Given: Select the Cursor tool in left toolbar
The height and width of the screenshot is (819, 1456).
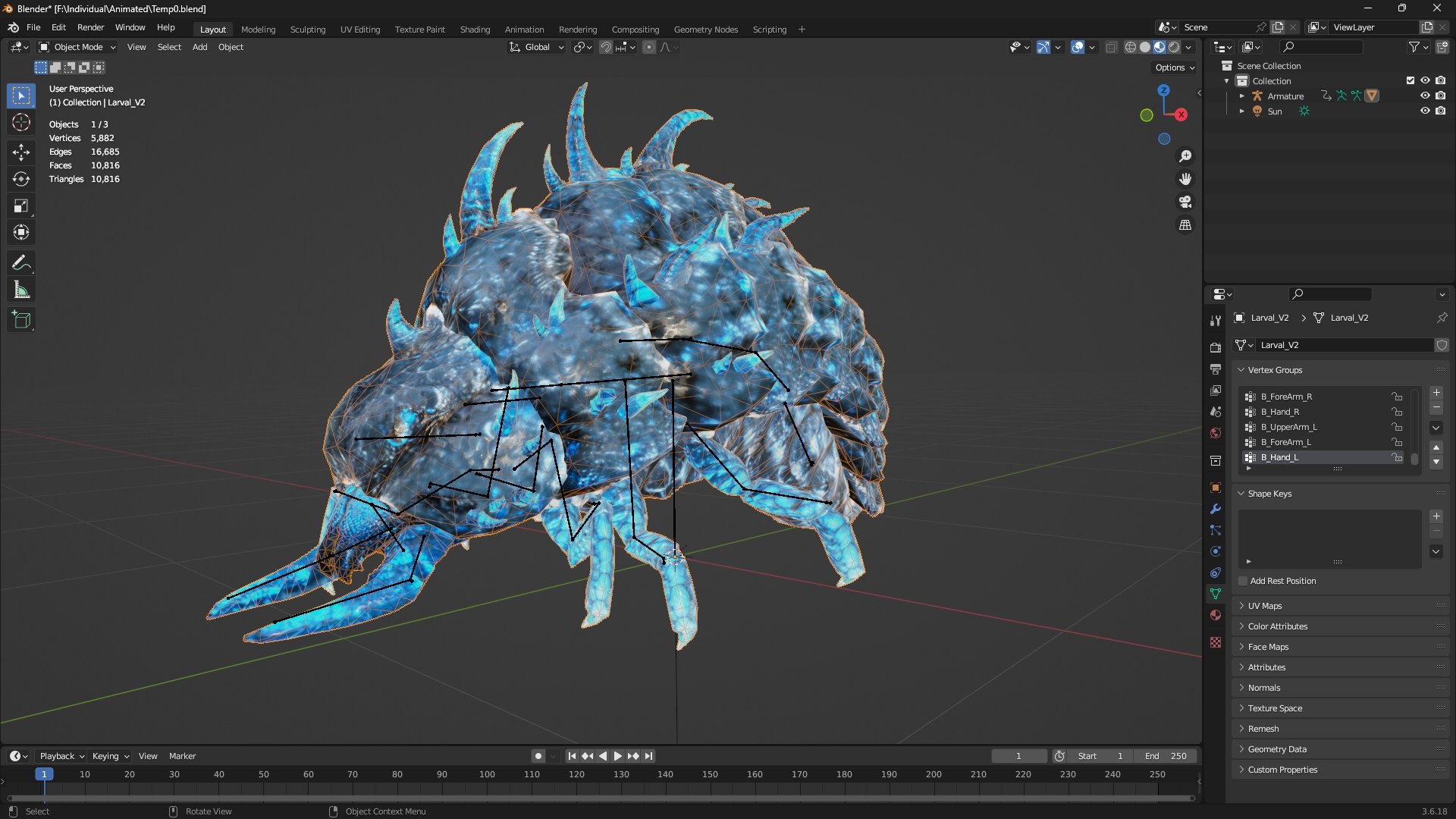Looking at the screenshot, I should 21,122.
